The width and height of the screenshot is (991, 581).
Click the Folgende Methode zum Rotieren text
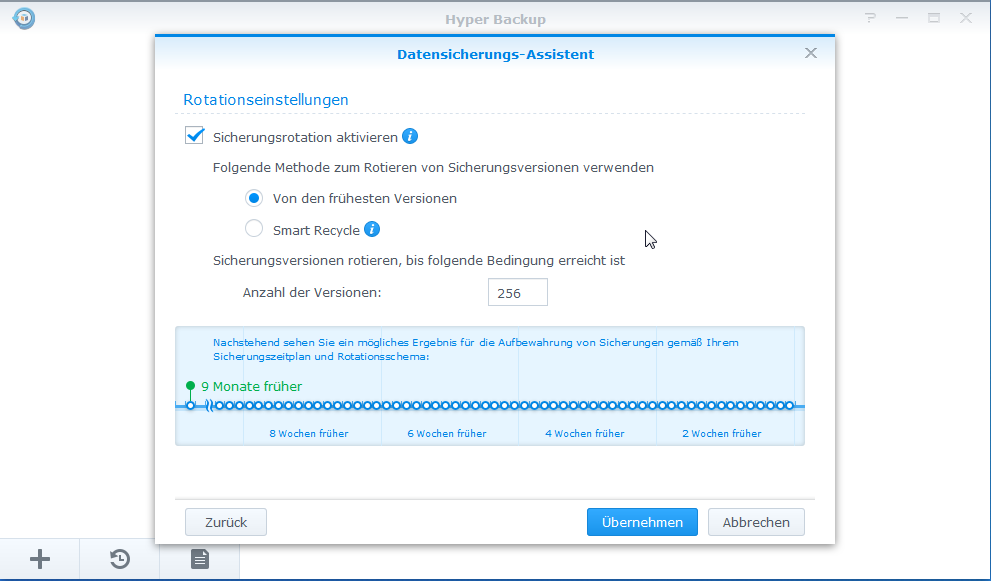433,168
